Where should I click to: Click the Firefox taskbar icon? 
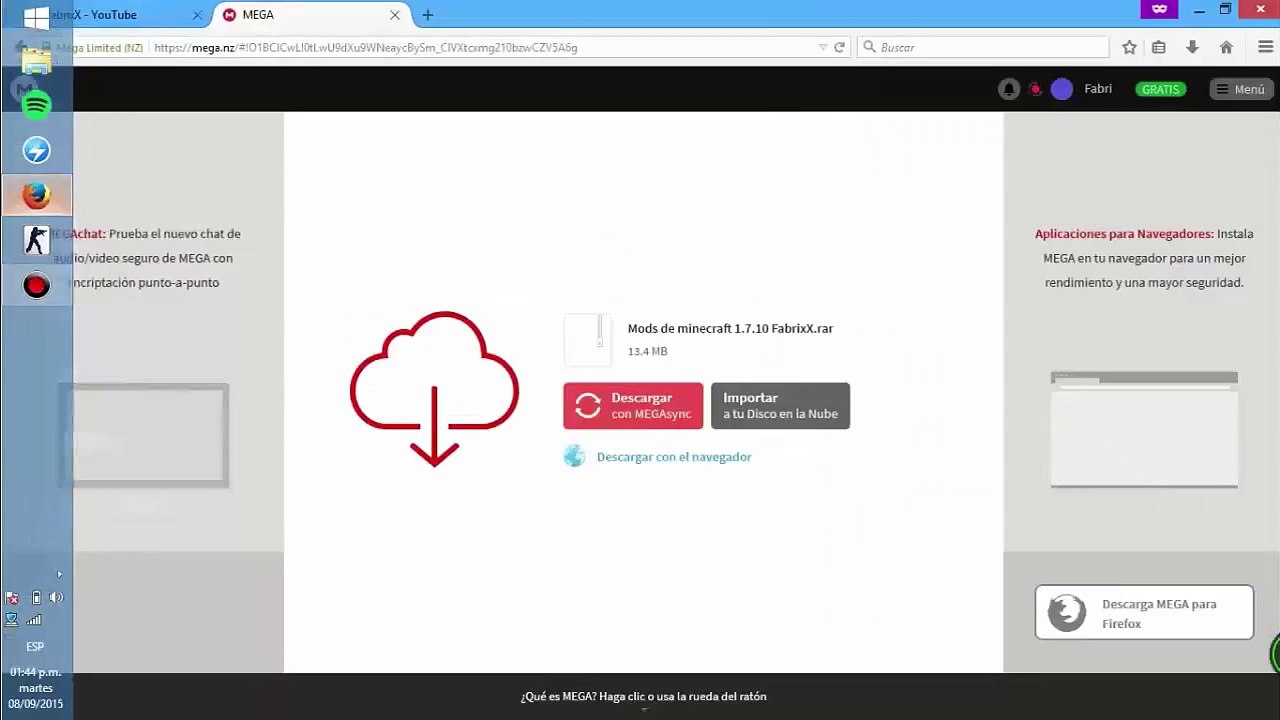(36, 195)
